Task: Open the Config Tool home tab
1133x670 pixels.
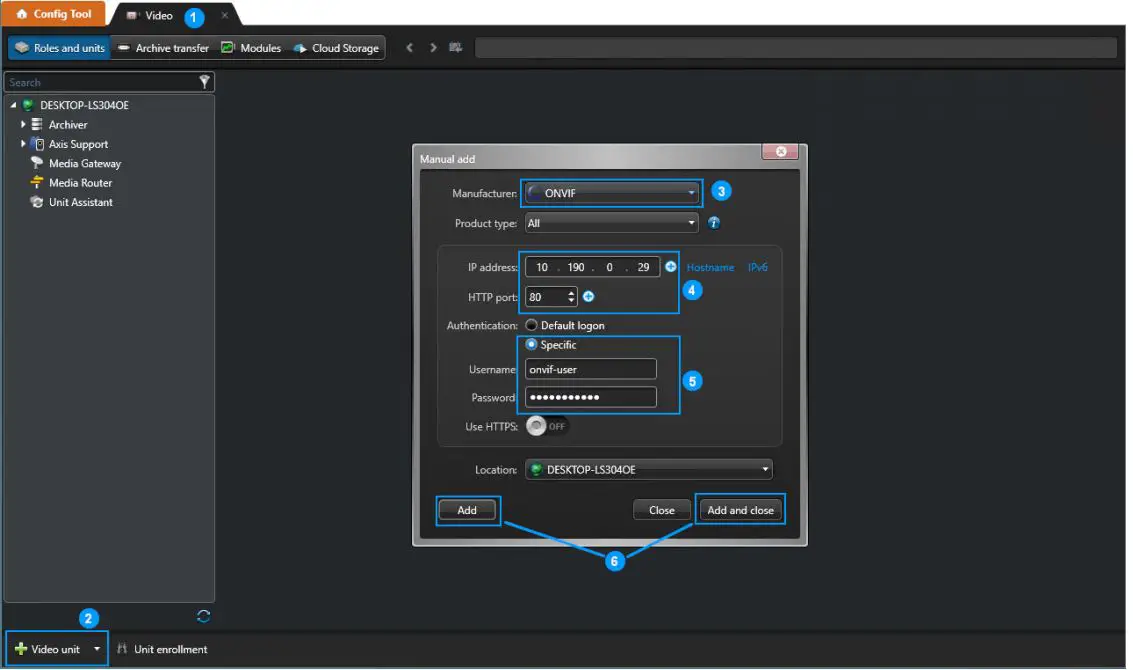Action: 53,14
